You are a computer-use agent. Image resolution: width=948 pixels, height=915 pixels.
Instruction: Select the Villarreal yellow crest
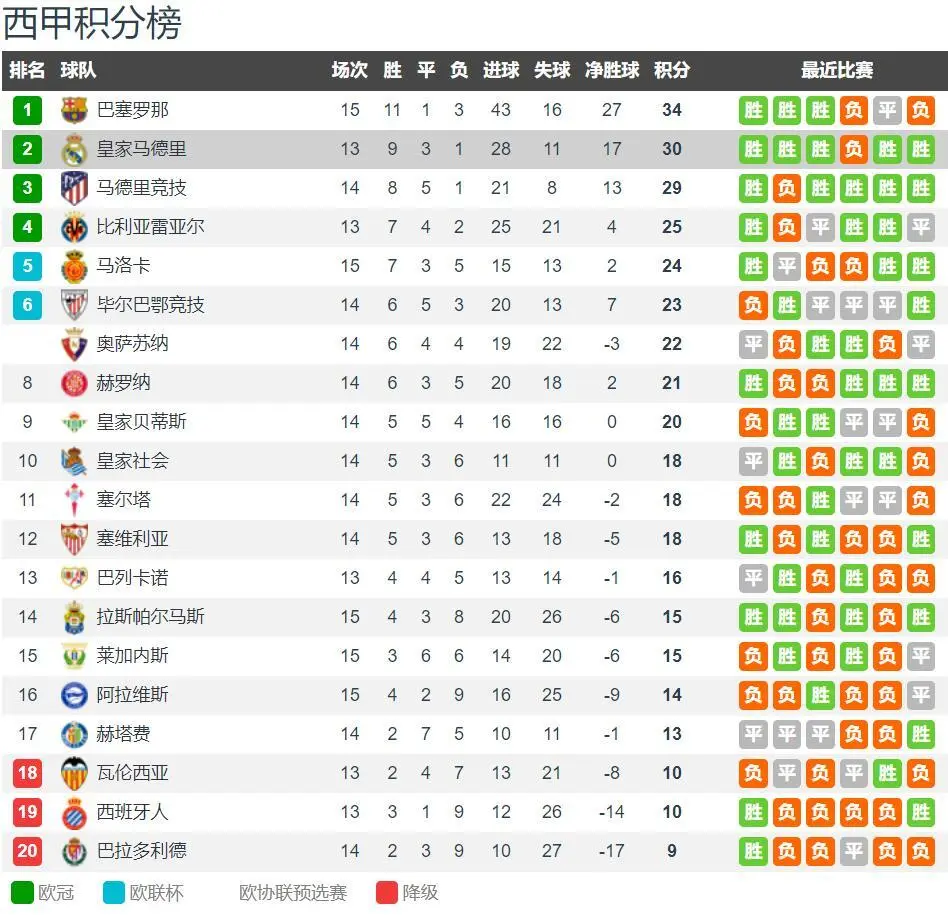click(74, 227)
